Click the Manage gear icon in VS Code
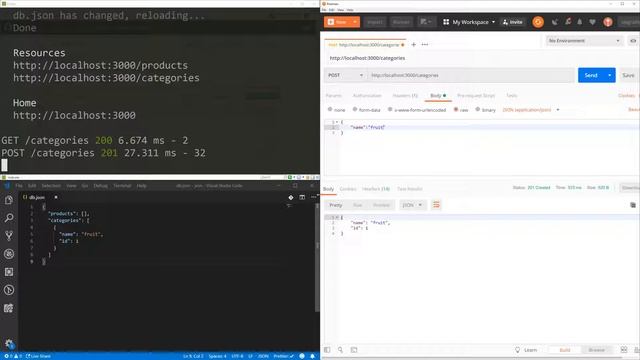The width and height of the screenshot is (640, 360). tap(9, 344)
